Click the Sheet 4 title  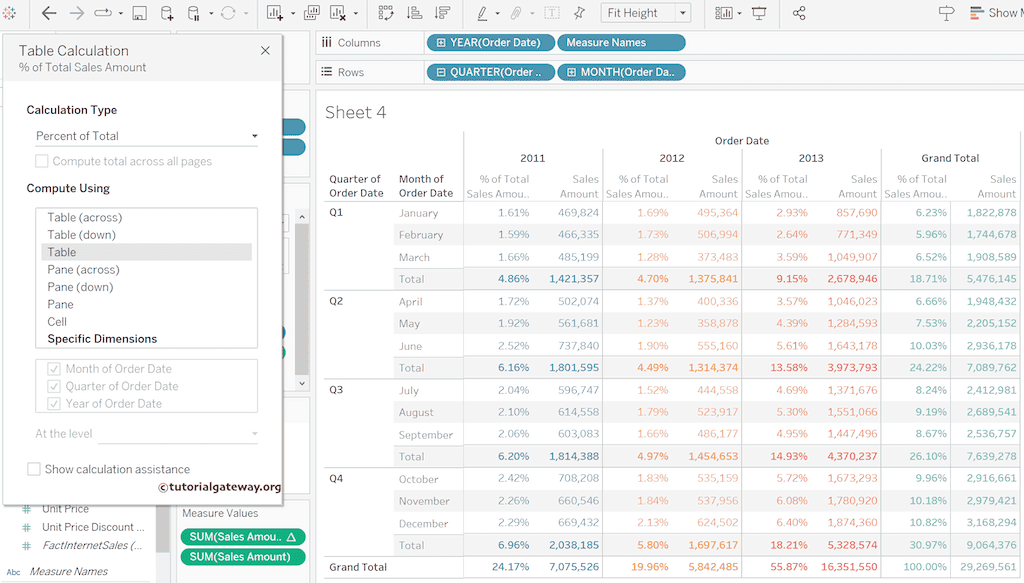[x=355, y=112]
